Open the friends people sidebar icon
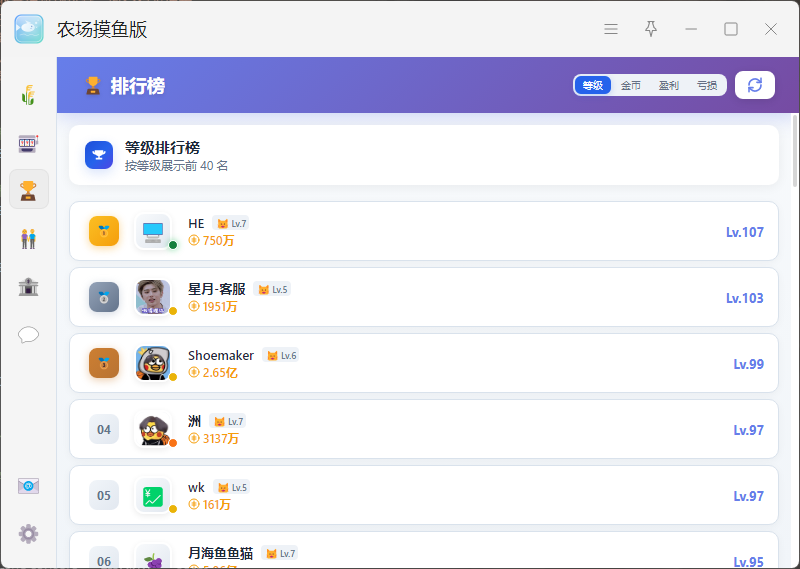 [29, 238]
